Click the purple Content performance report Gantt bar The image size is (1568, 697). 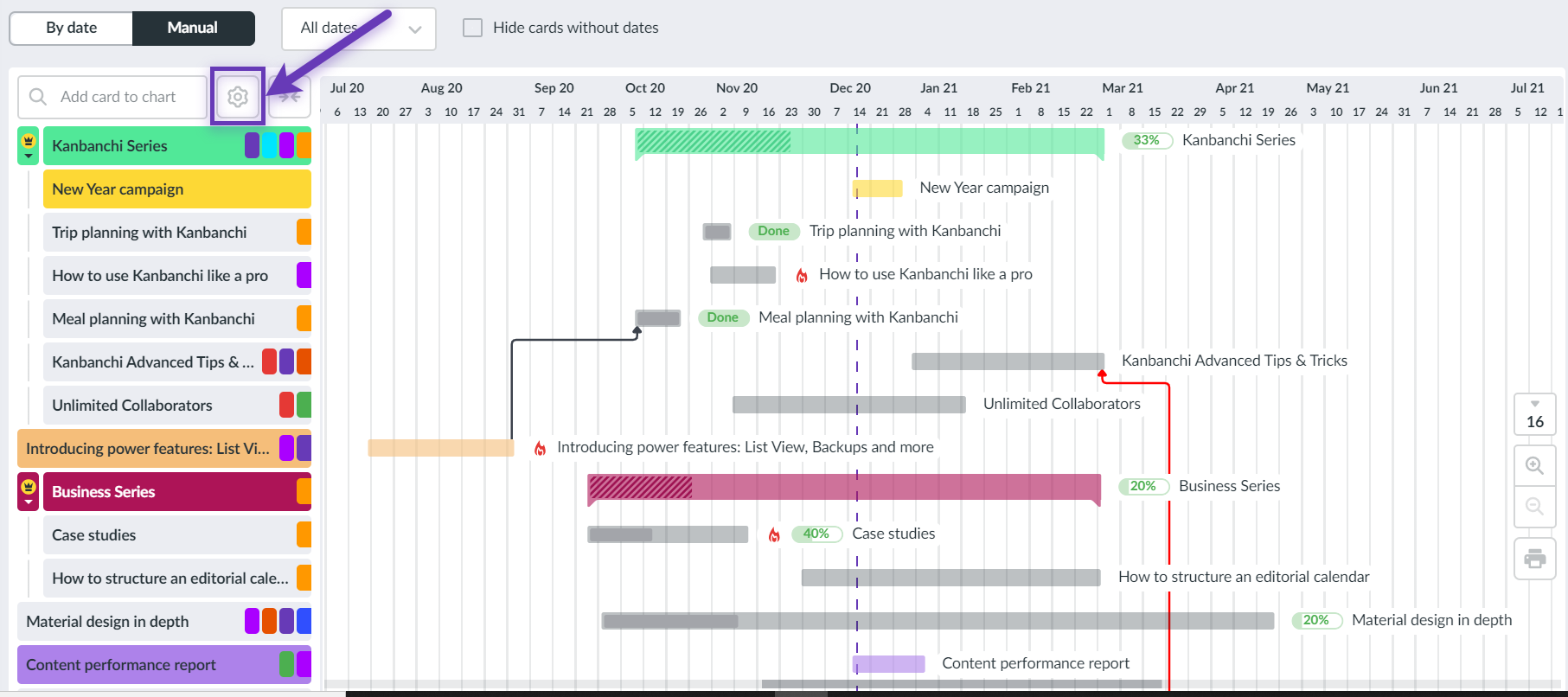889,664
